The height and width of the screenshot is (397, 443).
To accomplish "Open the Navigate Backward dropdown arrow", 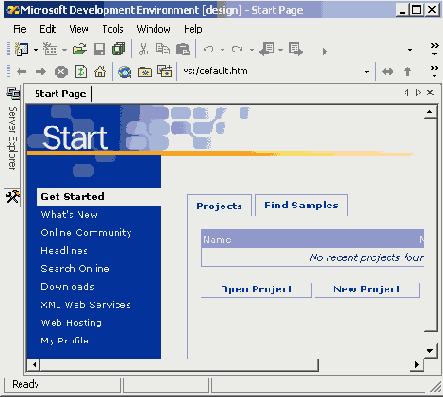I will pos(280,50).
